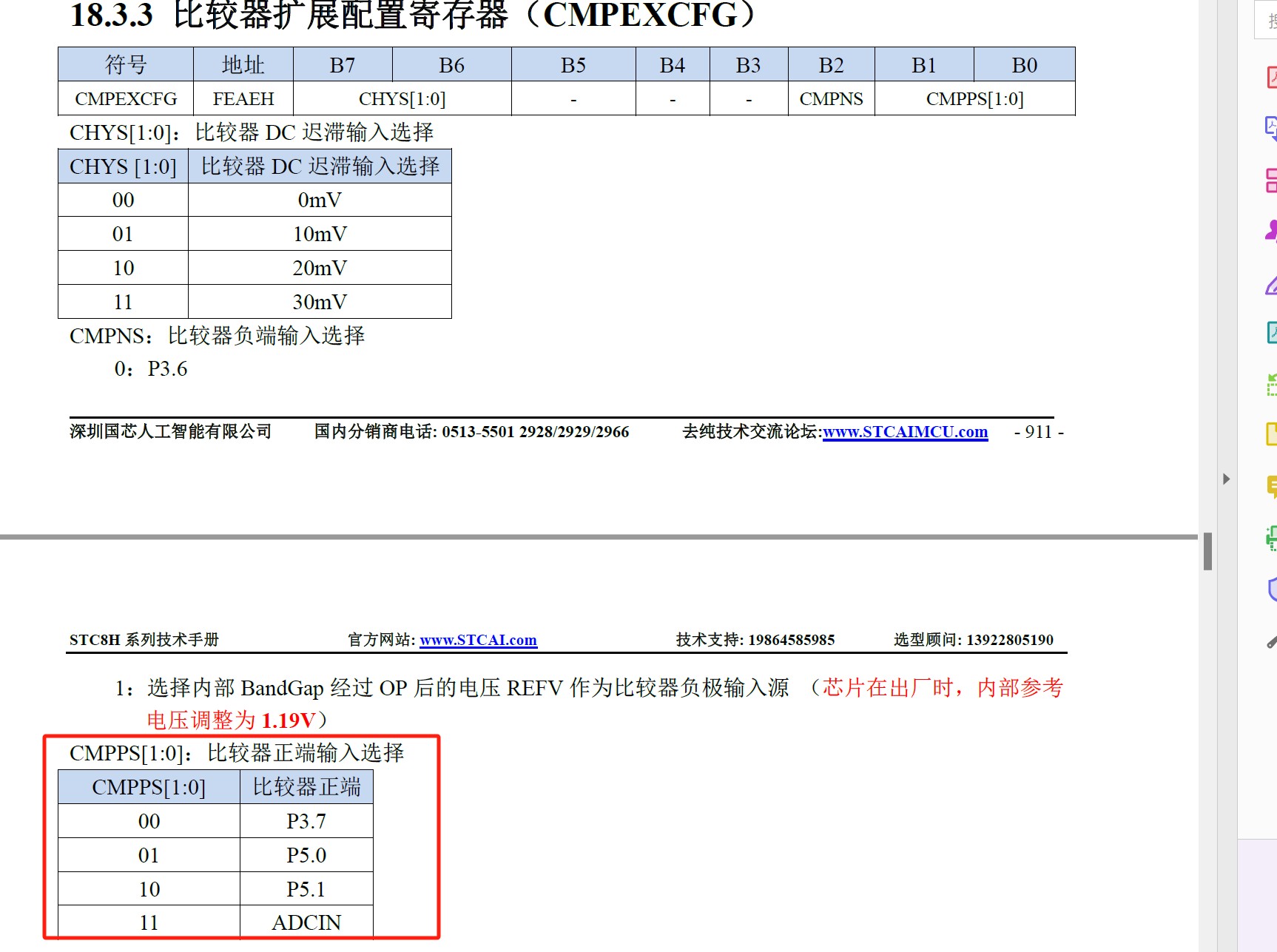Click the purple Fill & Sign pen icon
Viewport: 1277px width, 952px height.
pos(1272,284)
